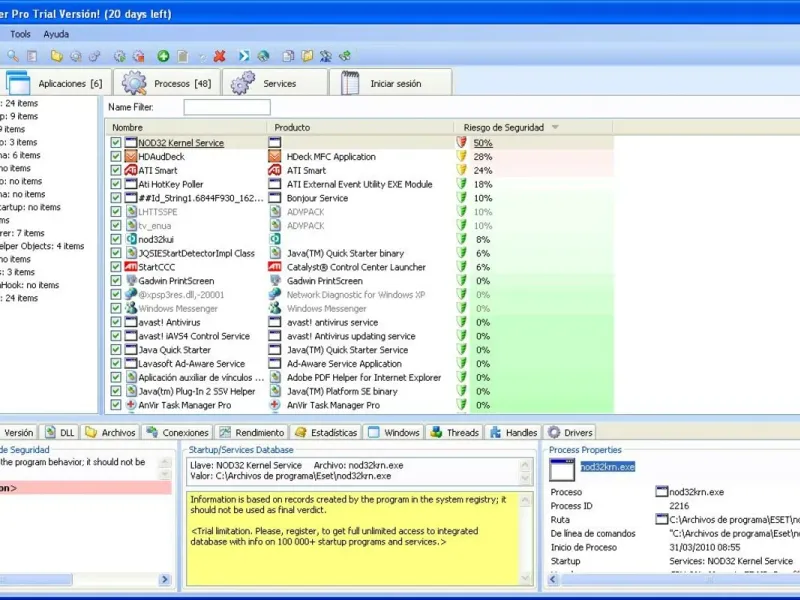Screen dimensions: 800x600
Task: Uncheck the StartCCC checkbox
Action: 116,266
